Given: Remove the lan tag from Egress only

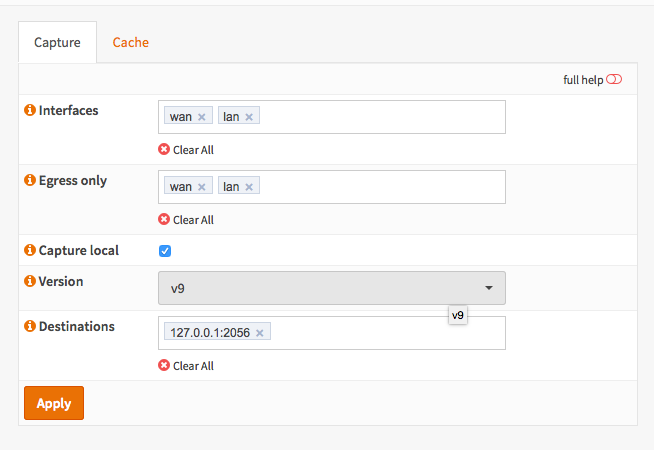Looking at the screenshot, I should pyautogui.click(x=249, y=187).
